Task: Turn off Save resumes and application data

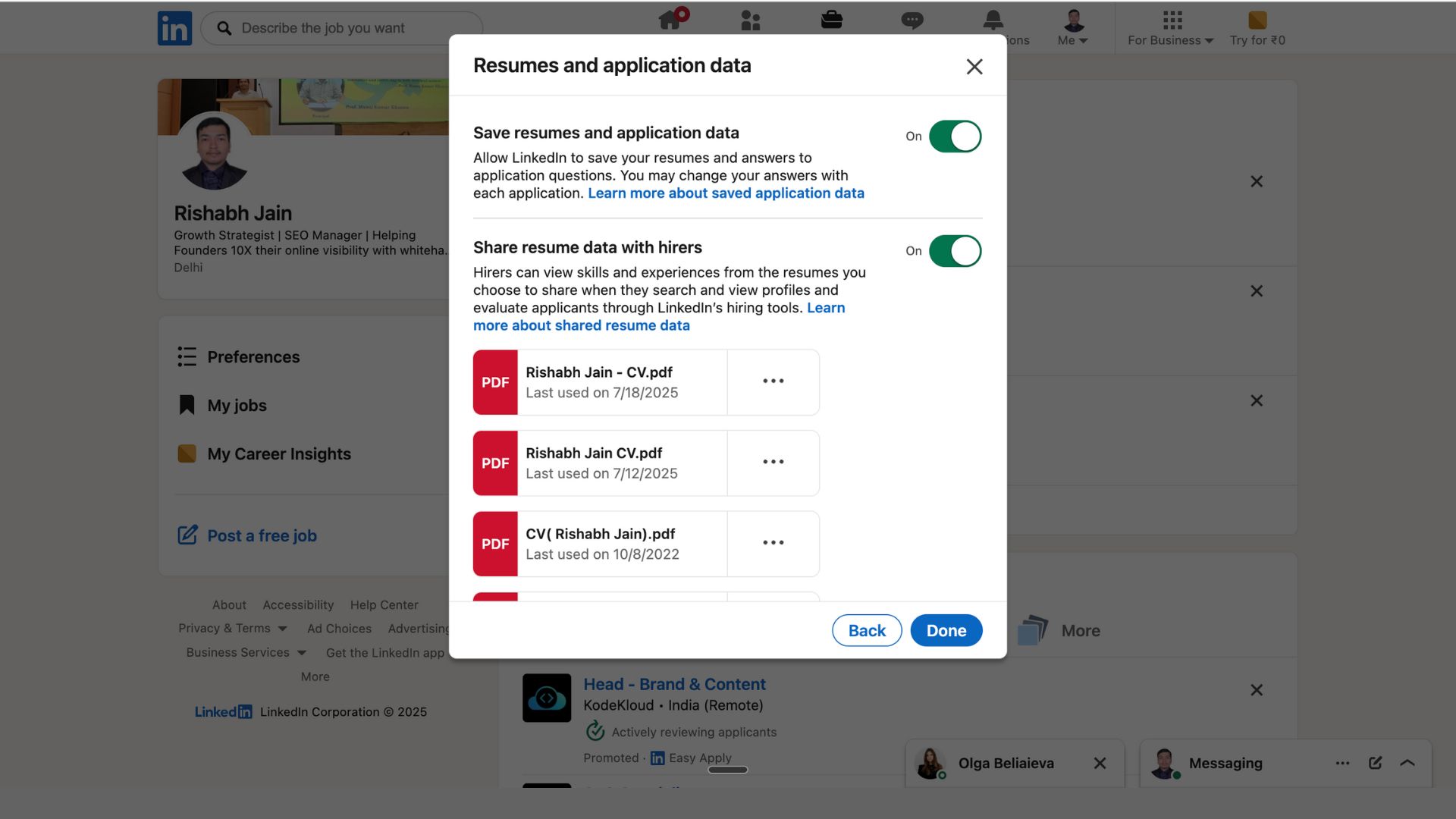Action: (x=955, y=136)
